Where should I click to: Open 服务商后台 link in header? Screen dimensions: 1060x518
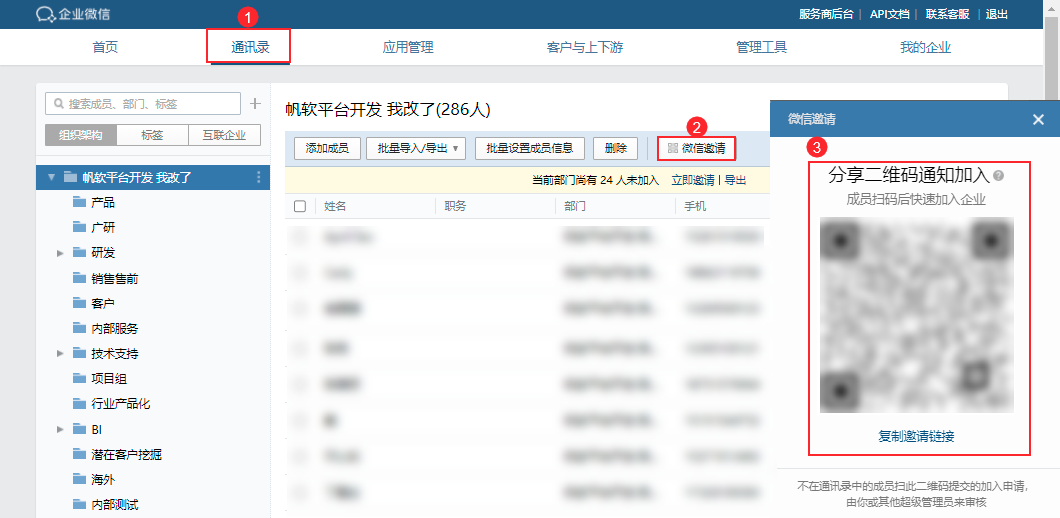pos(826,14)
